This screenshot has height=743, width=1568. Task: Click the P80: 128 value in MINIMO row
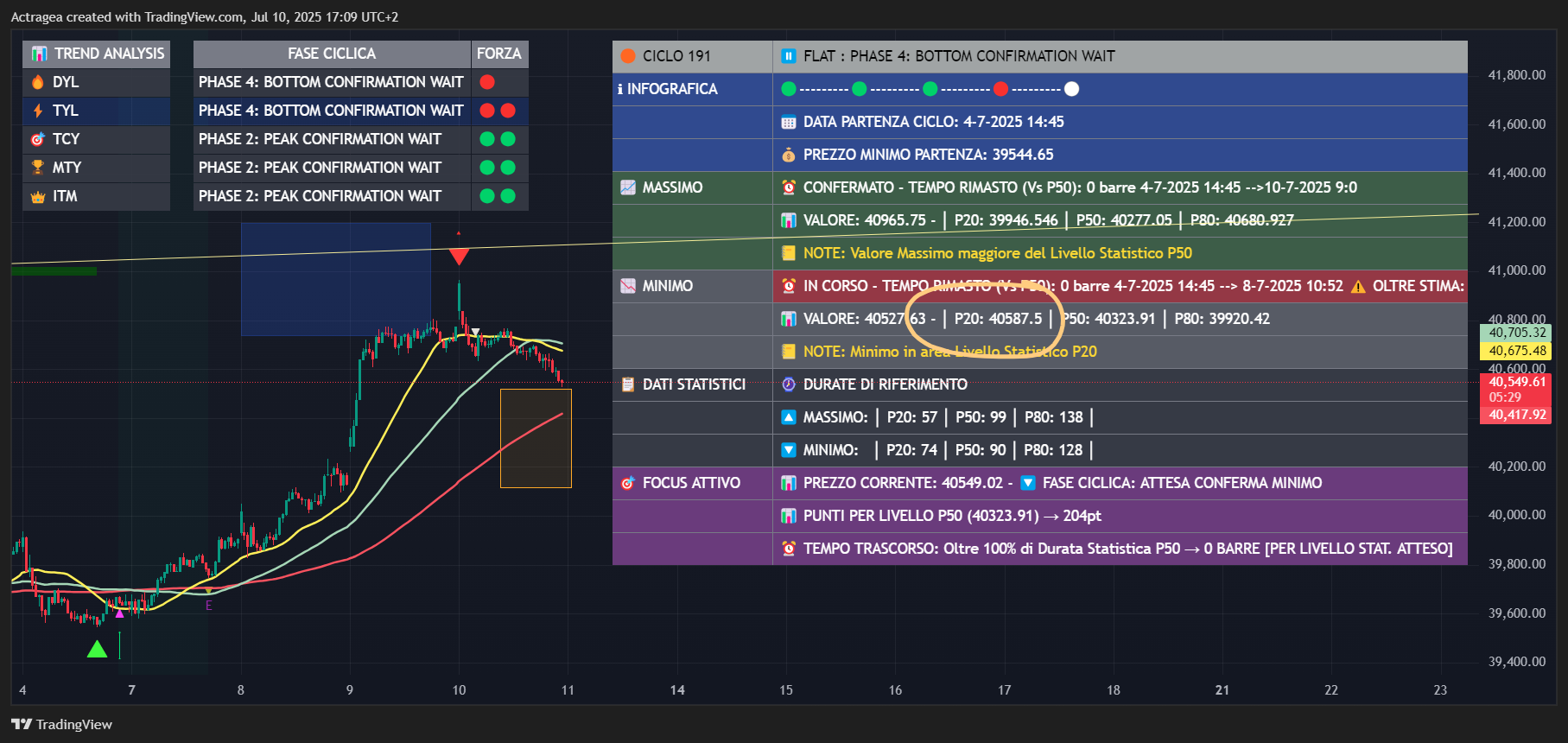1053,450
